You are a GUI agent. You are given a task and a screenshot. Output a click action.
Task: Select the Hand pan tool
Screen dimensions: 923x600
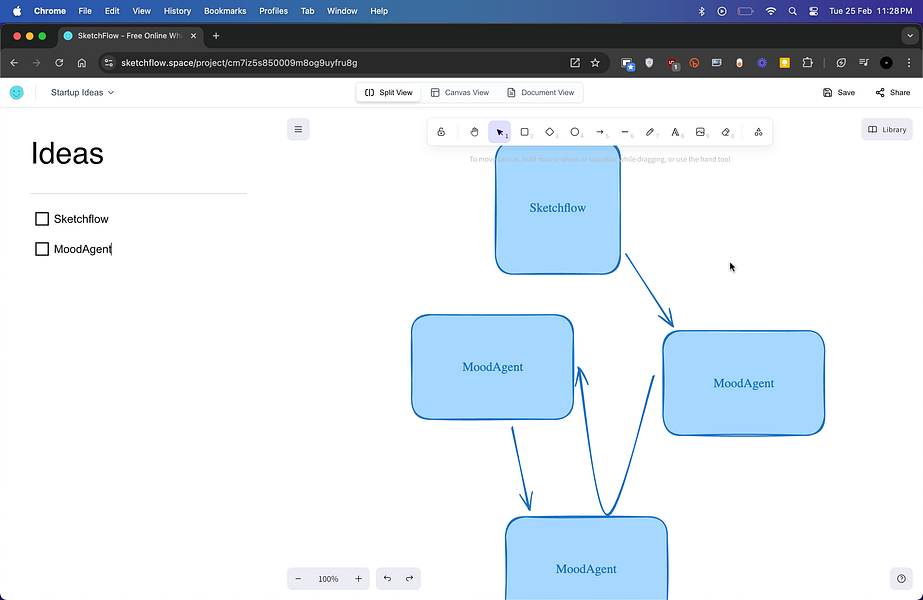pos(474,132)
